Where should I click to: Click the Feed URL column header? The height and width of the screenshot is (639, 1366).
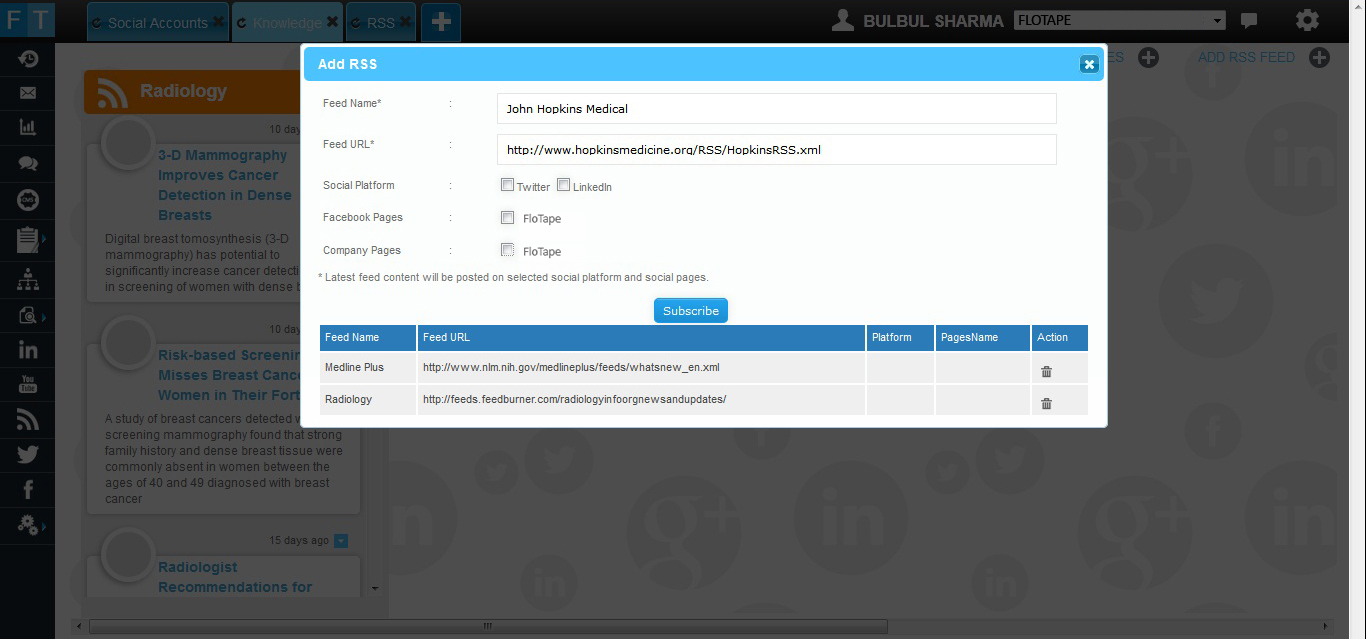click(641, 338)
